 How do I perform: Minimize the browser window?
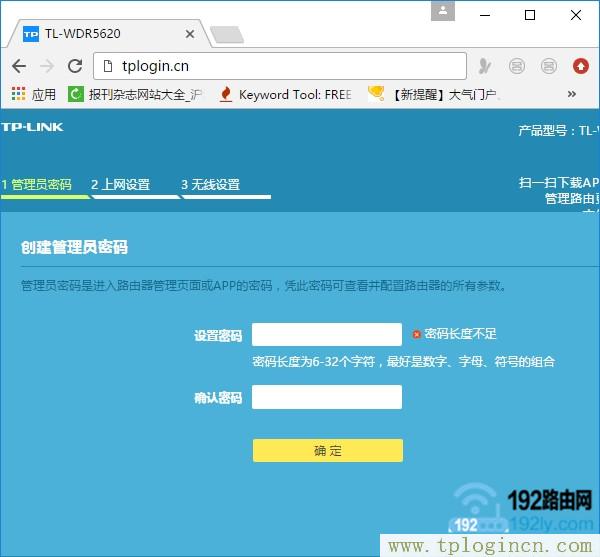(x=485, y=15)
